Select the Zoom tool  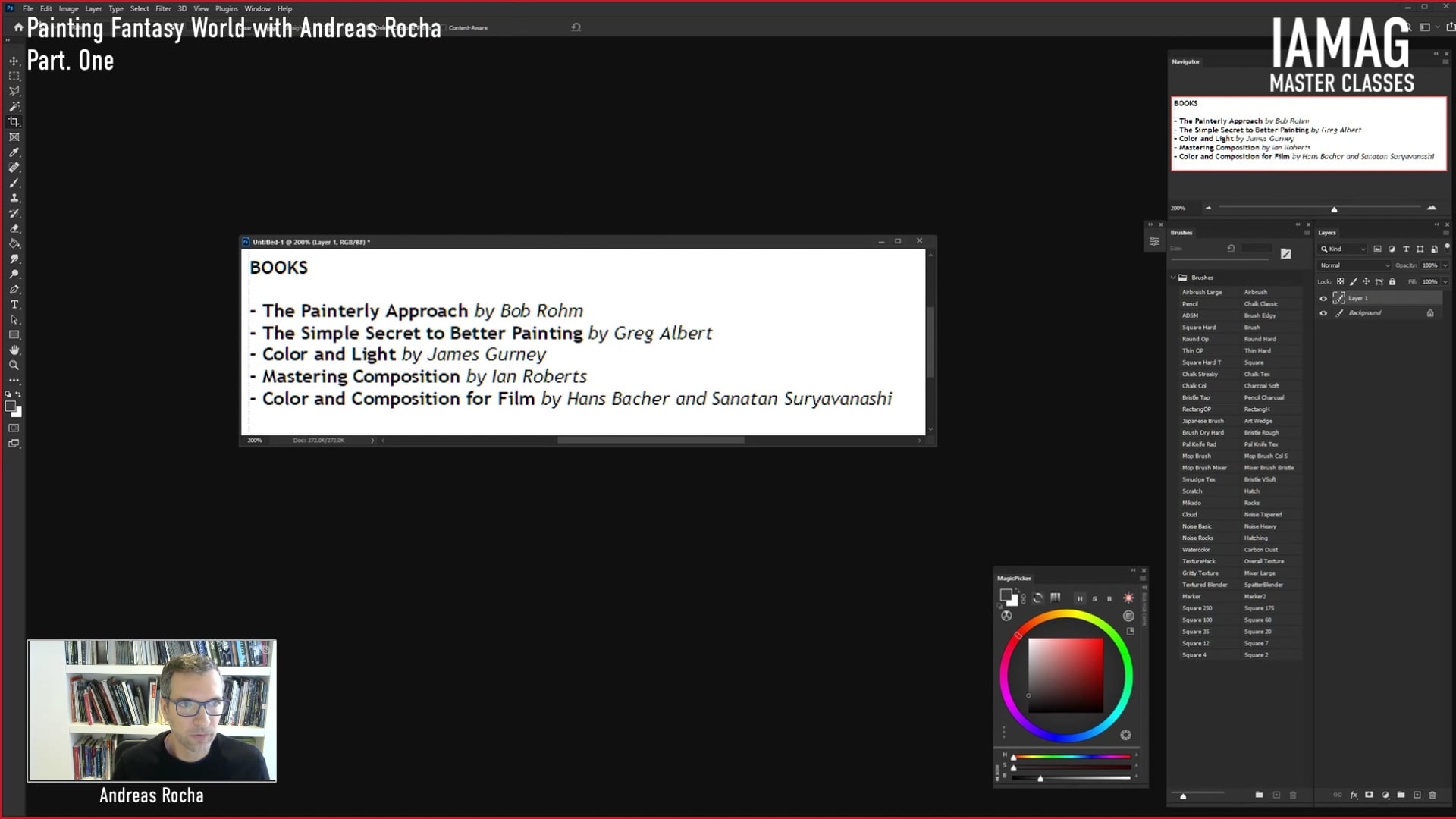[14, 365]
